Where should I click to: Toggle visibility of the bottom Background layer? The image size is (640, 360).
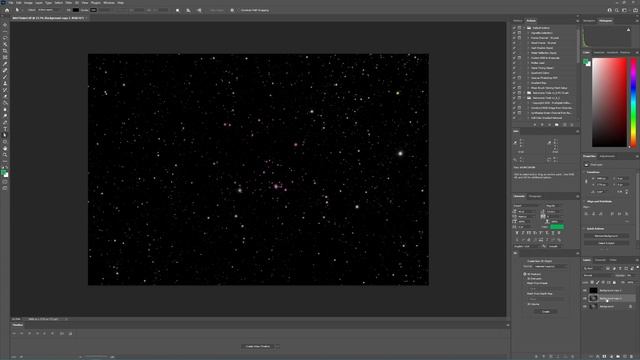(585, 306)
